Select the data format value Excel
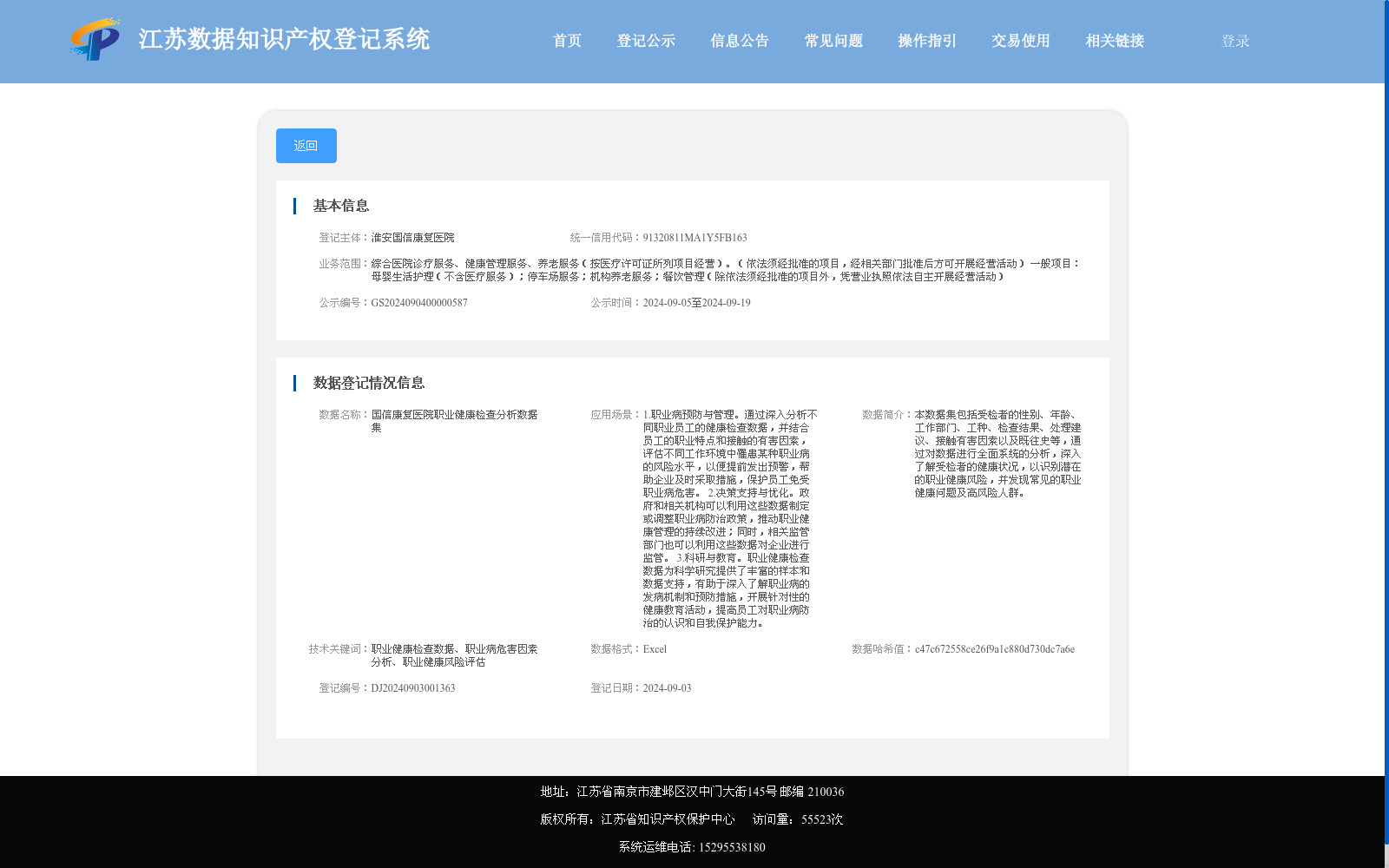 tap(655, 649)
